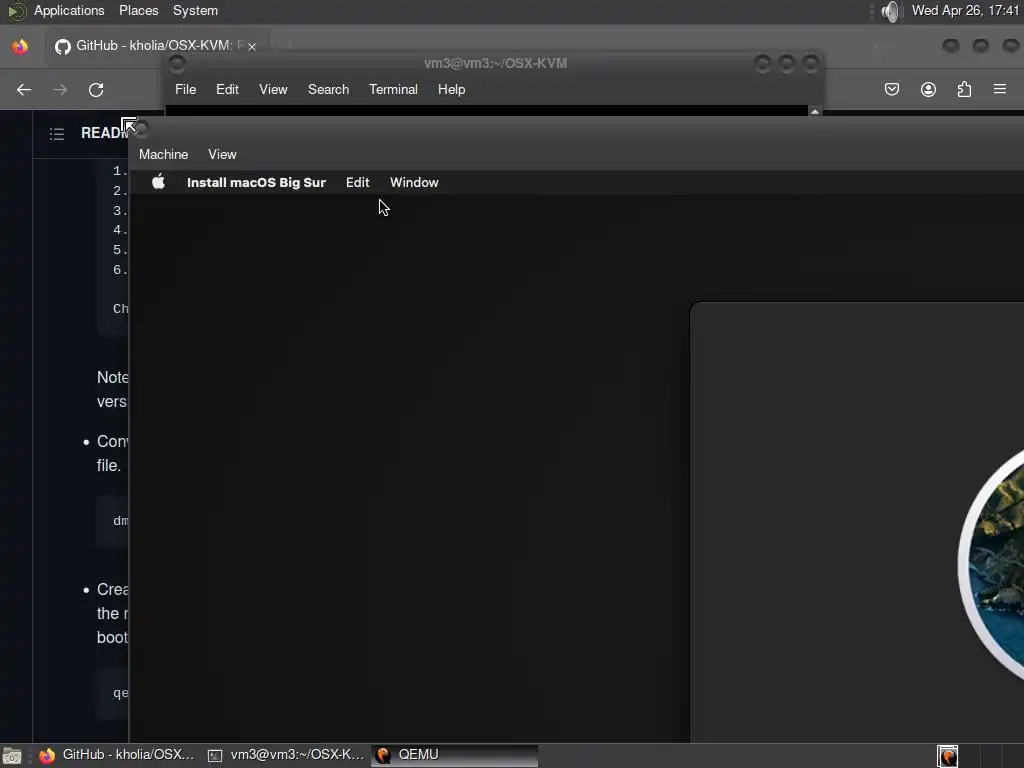
Task: Open Firefox Pocket save icon
Action: point(891,89)
